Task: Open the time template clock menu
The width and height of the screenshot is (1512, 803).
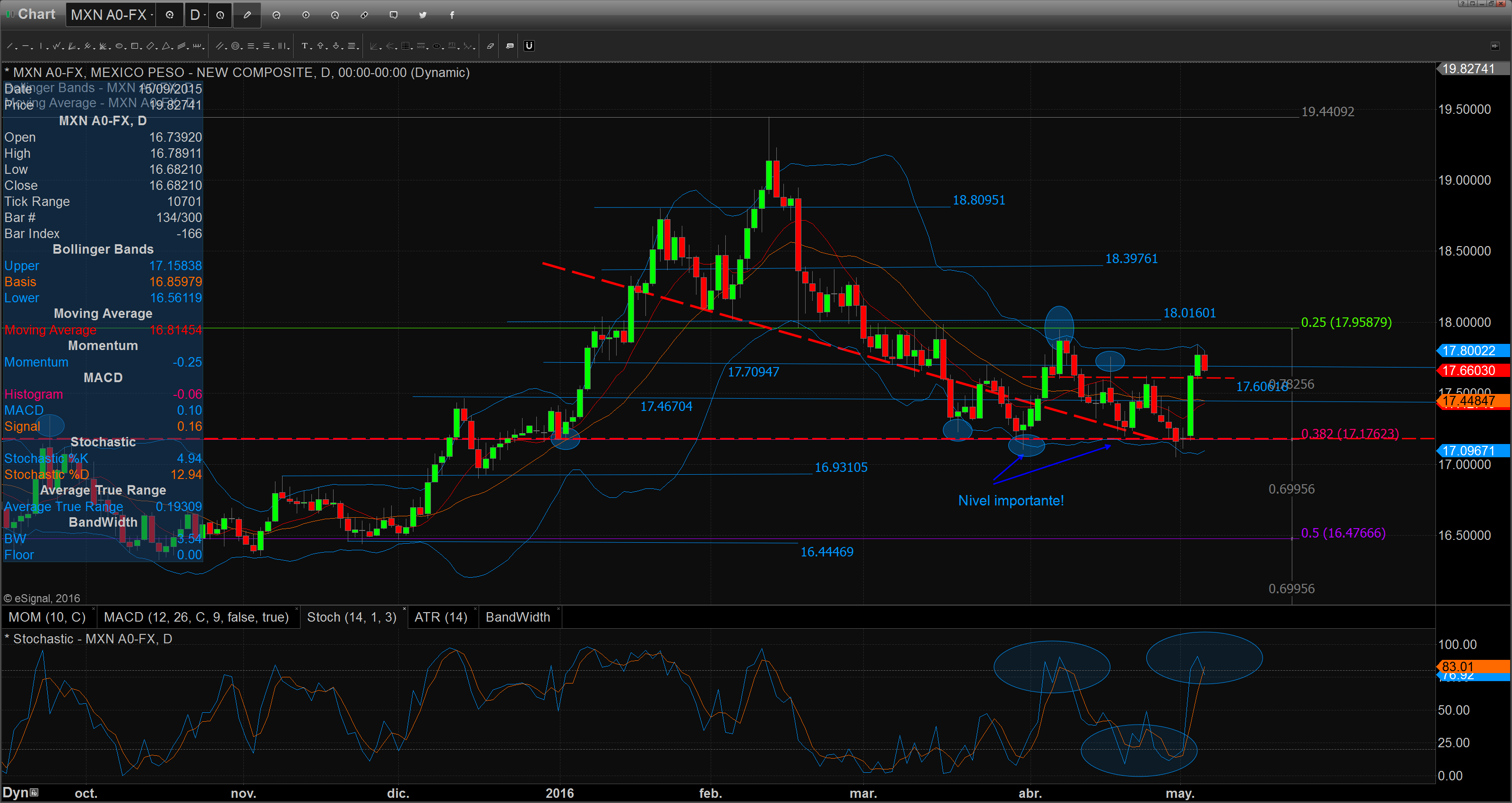Action: pos(220,15)
